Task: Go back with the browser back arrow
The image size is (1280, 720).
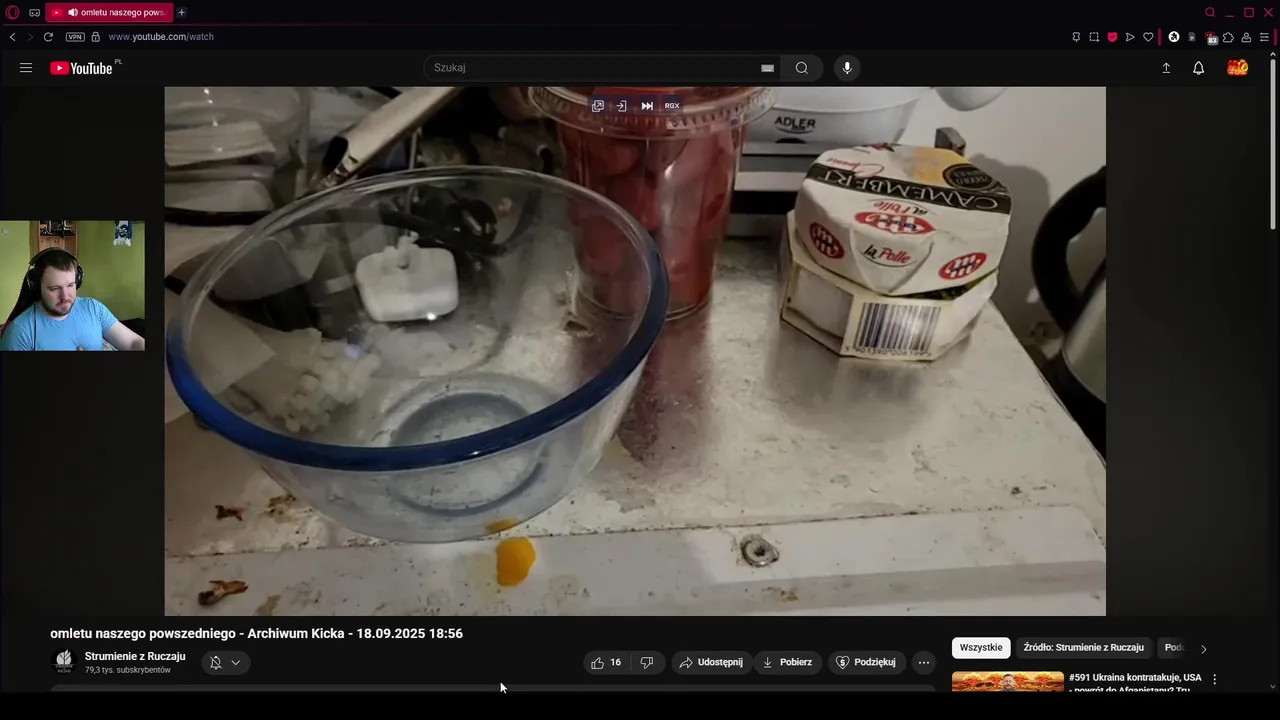Action: pos(12,37)
